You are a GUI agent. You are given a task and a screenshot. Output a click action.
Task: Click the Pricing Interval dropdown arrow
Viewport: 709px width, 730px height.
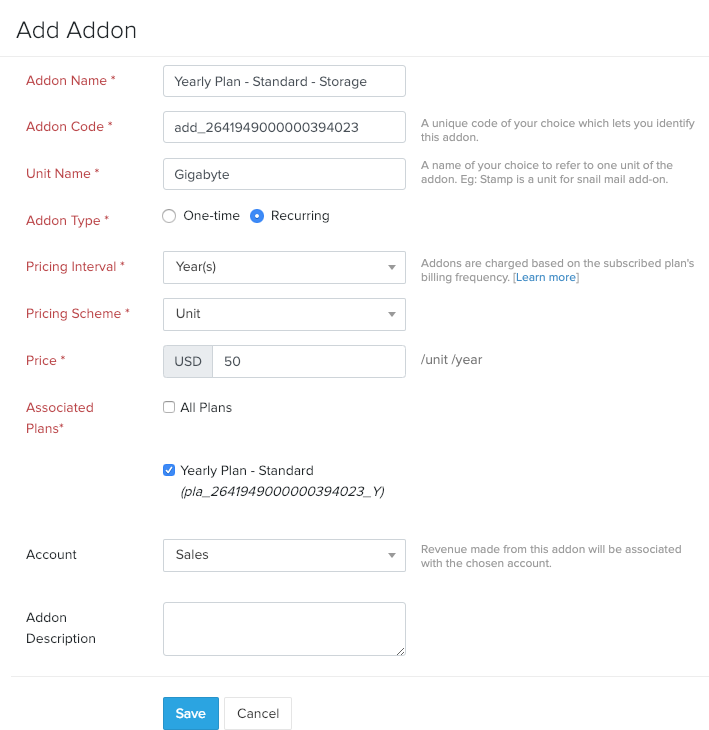click(391, 268)
